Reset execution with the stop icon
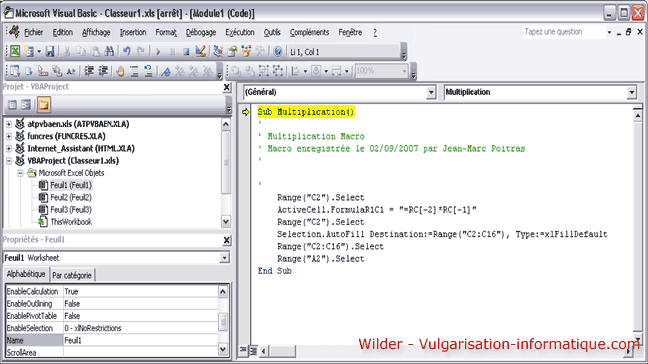 186,52
